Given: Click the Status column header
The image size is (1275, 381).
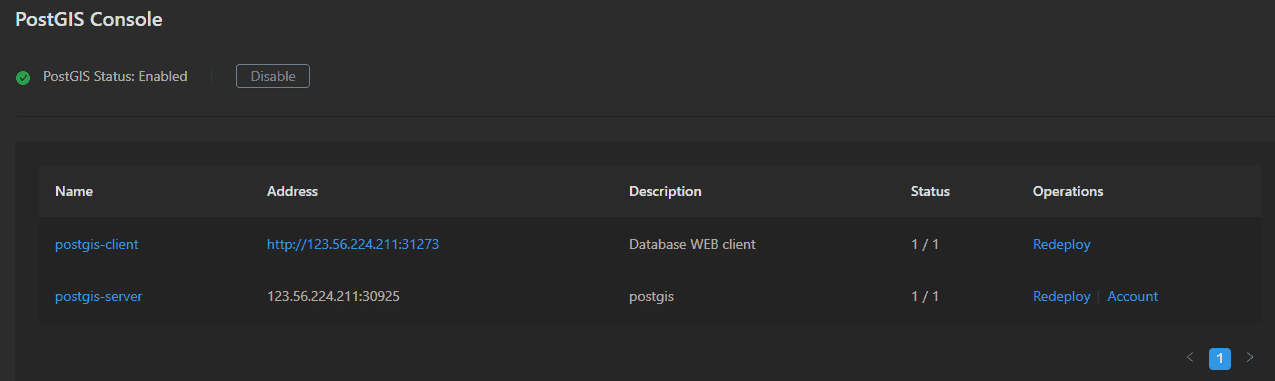Looking at the screenshot, I should click(930, 191).
